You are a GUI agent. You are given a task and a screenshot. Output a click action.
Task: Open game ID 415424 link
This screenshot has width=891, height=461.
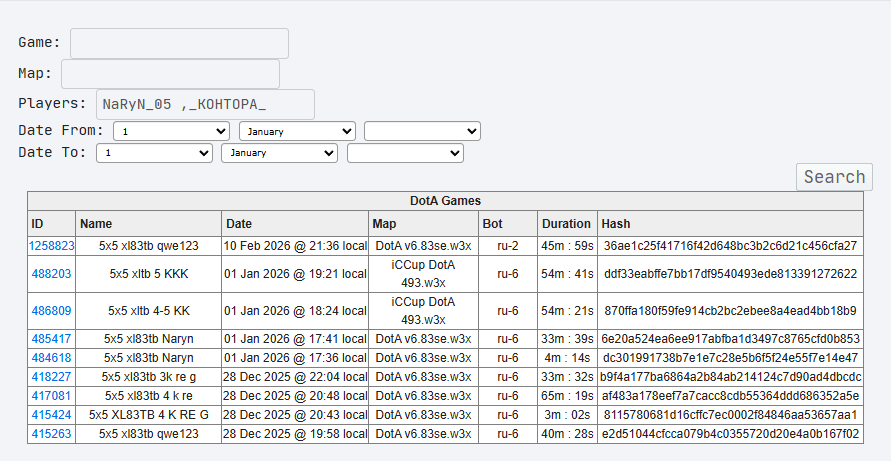(52, 415)
